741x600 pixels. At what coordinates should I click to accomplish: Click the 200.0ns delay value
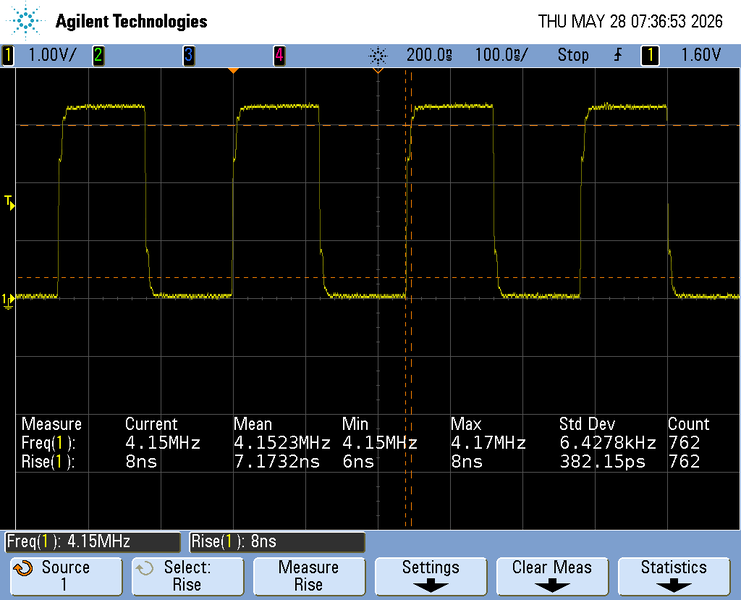pos(430,55)
